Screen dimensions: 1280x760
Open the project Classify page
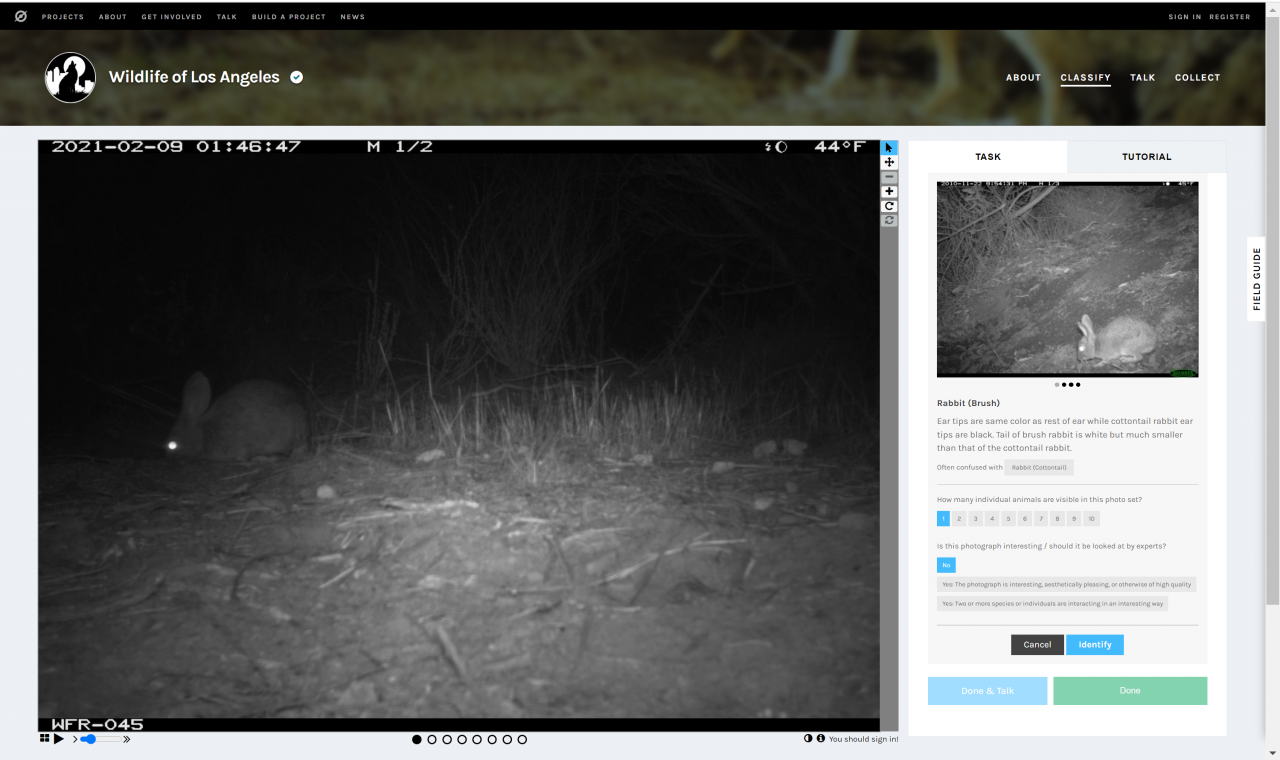pyautogui.click(x=1086, y=77)
